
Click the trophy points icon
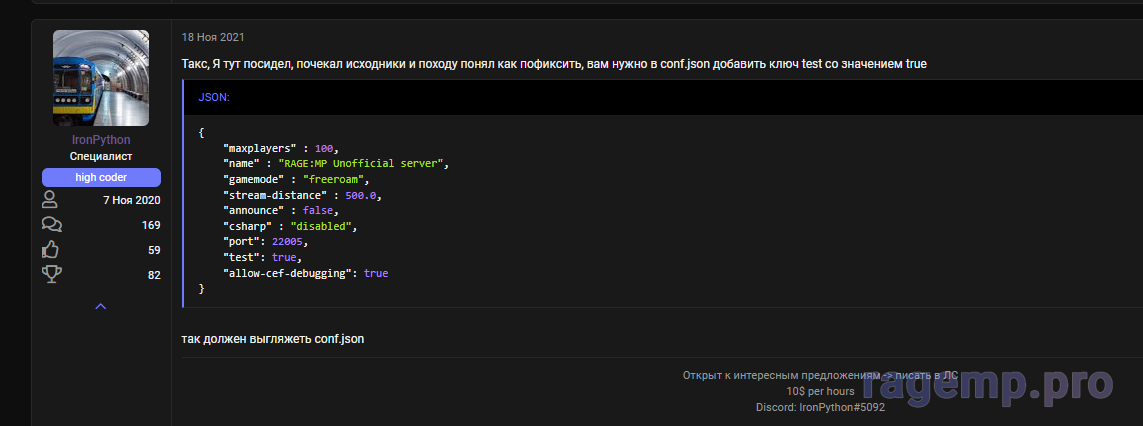pos(50,274)
